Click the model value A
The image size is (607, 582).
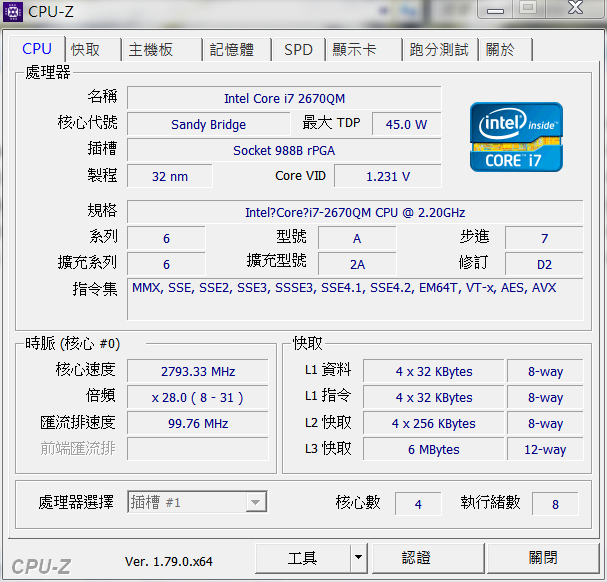pyautogui.click(x=357, y=238)
